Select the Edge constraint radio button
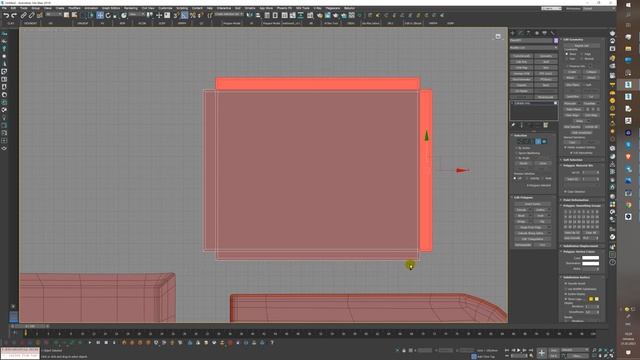 pyautogui.click(x=582, y=54)
